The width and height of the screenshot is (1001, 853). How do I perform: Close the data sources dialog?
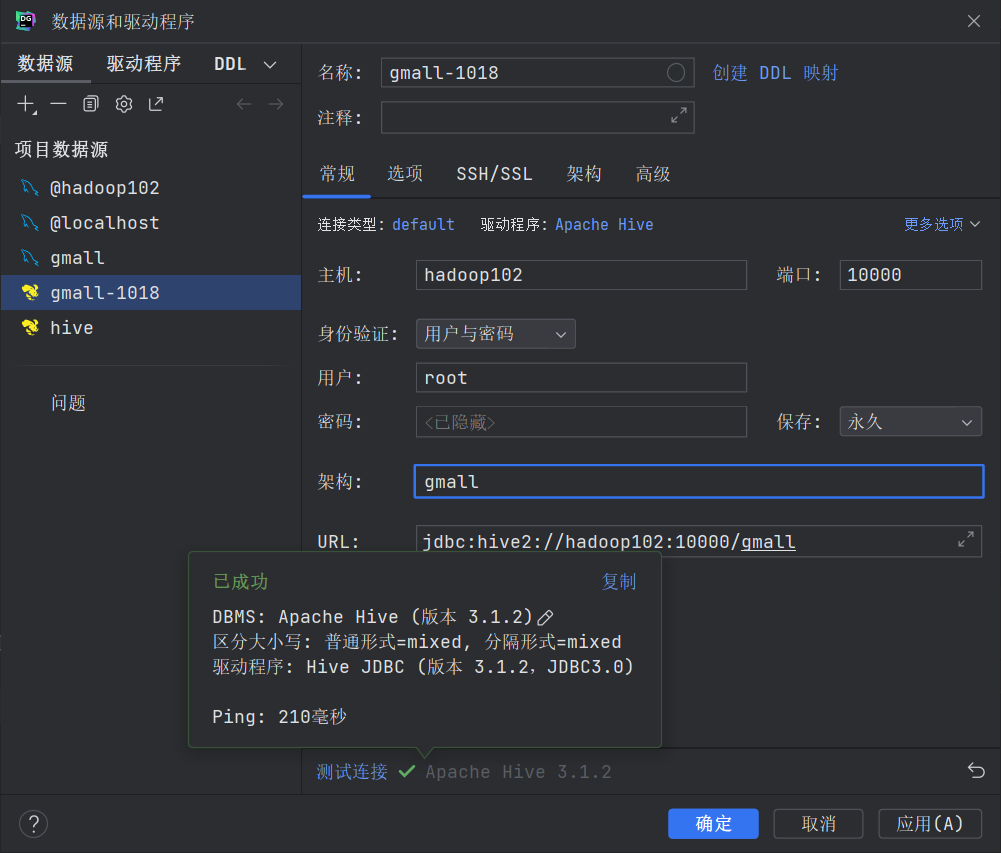pyautogui.click(x=974, y=21)
